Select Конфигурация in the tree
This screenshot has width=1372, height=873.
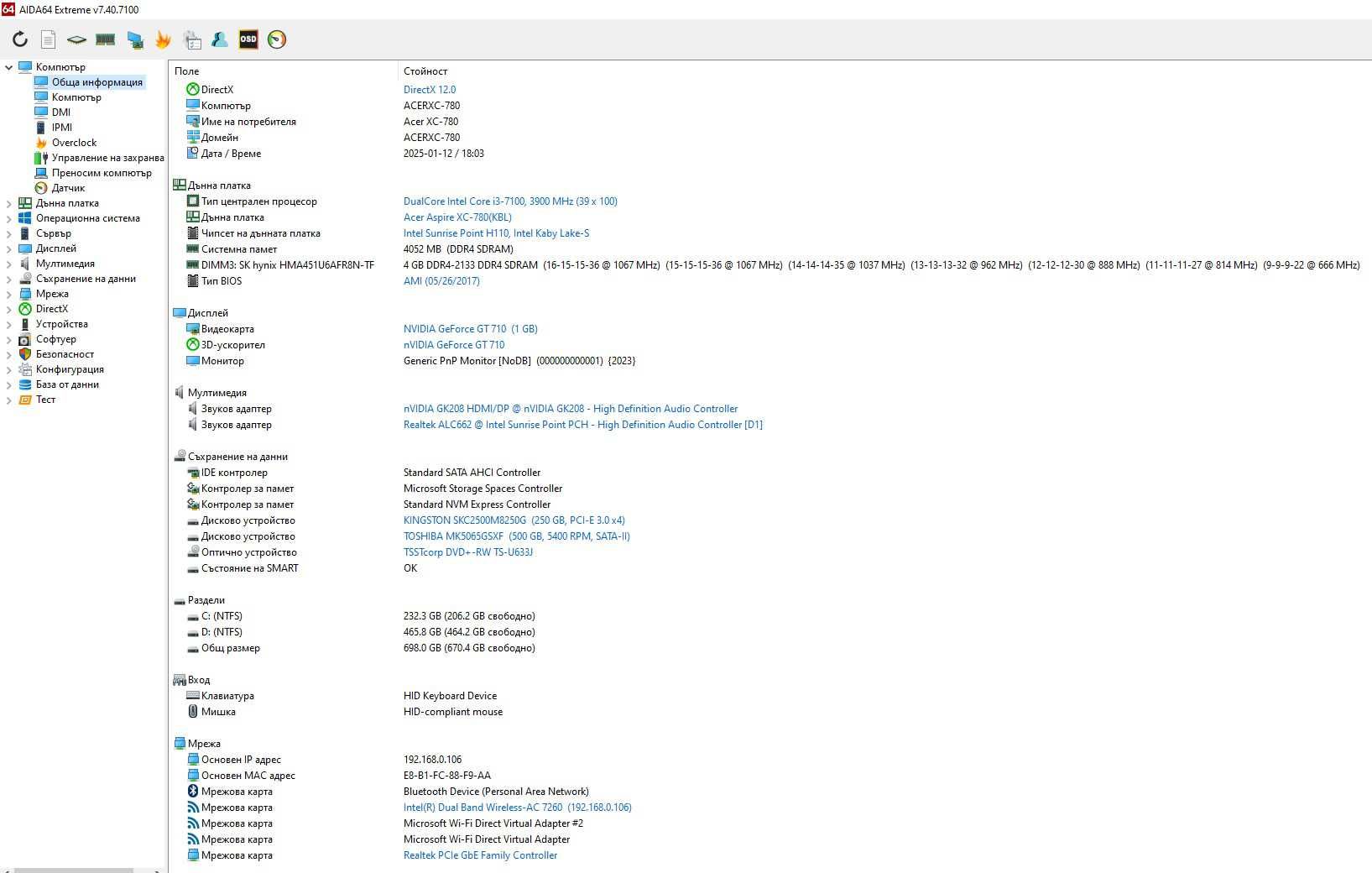[x=70, y=369]
